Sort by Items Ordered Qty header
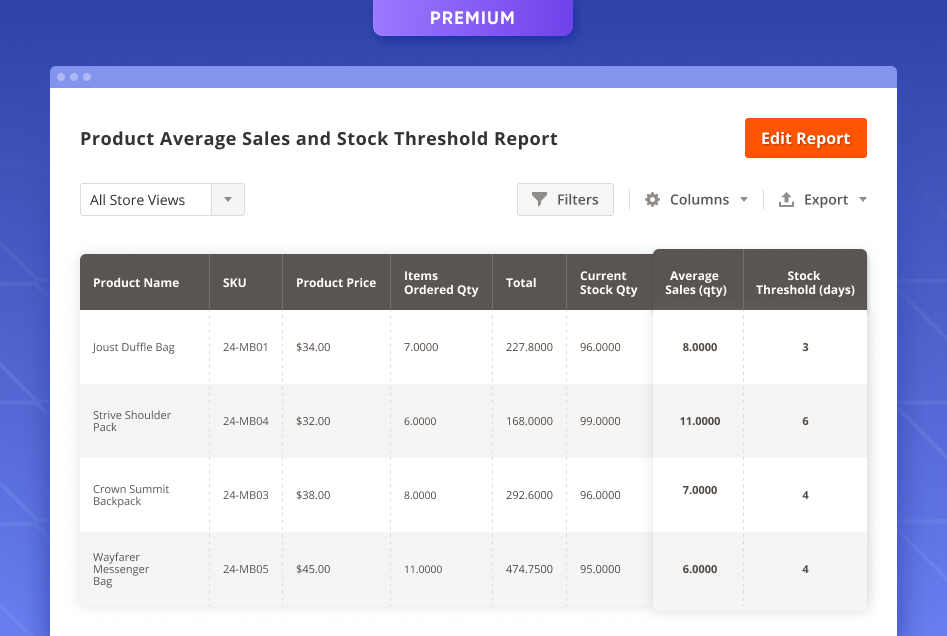The width and height of the screenshot is (947, 636). coord(441,283)
